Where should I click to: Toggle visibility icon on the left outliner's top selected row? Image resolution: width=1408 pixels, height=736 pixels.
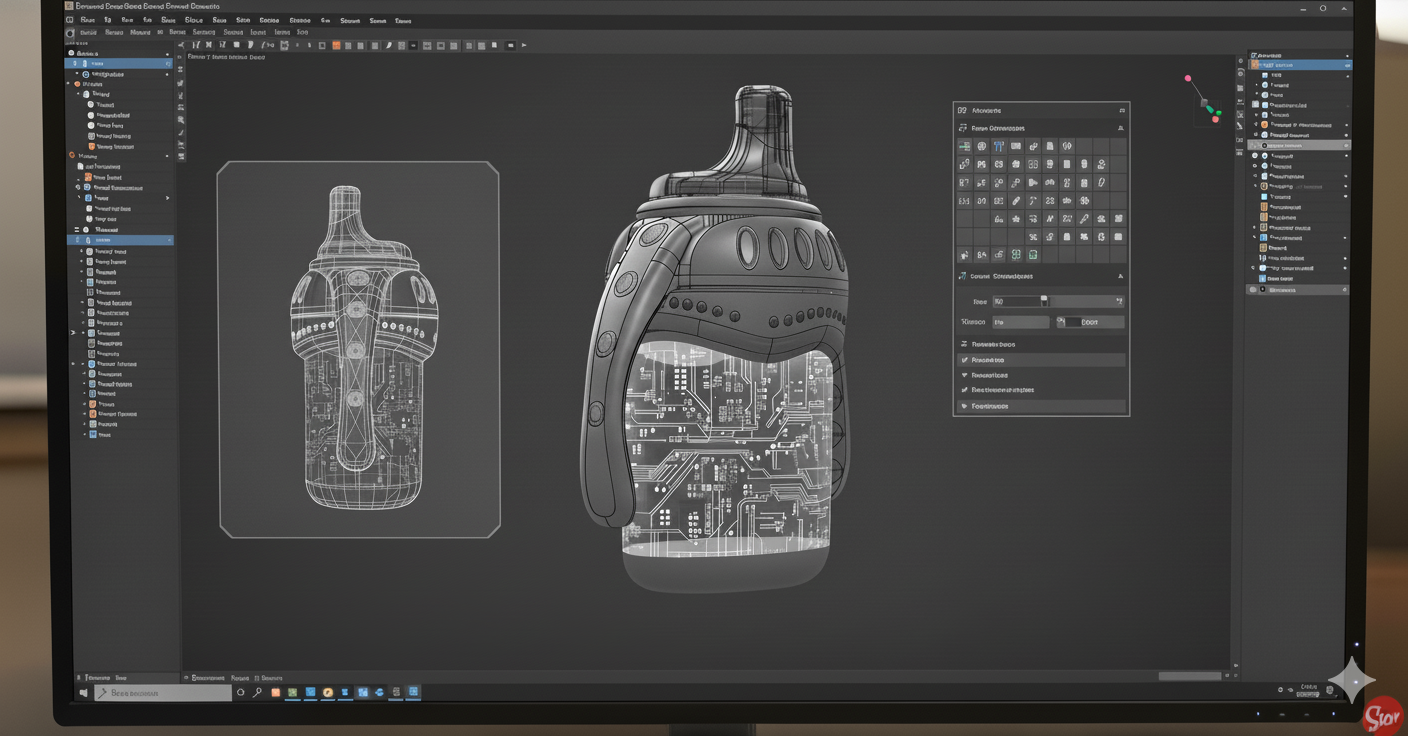pyautogui.click(x=167, y=63)
